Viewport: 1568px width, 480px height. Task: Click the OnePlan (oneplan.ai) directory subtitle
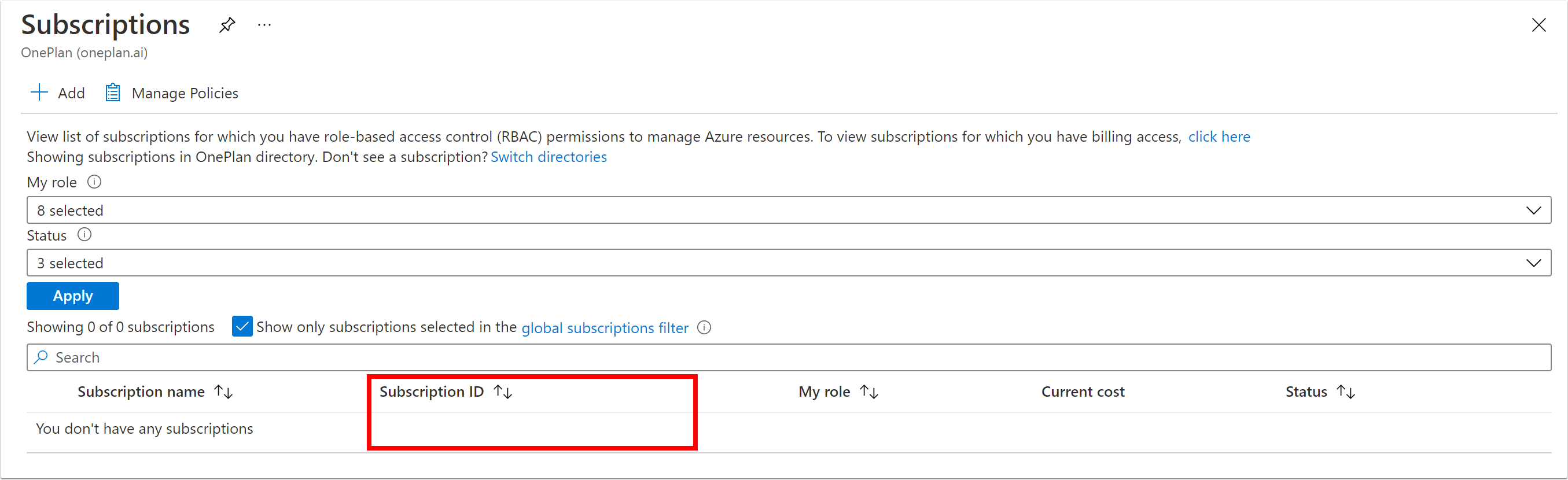(x=84, y=53)
